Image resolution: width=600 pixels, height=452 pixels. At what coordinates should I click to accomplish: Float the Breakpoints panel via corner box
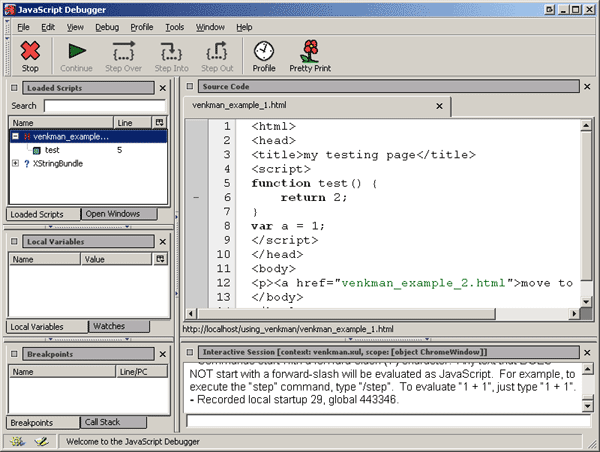click(14, 354)
